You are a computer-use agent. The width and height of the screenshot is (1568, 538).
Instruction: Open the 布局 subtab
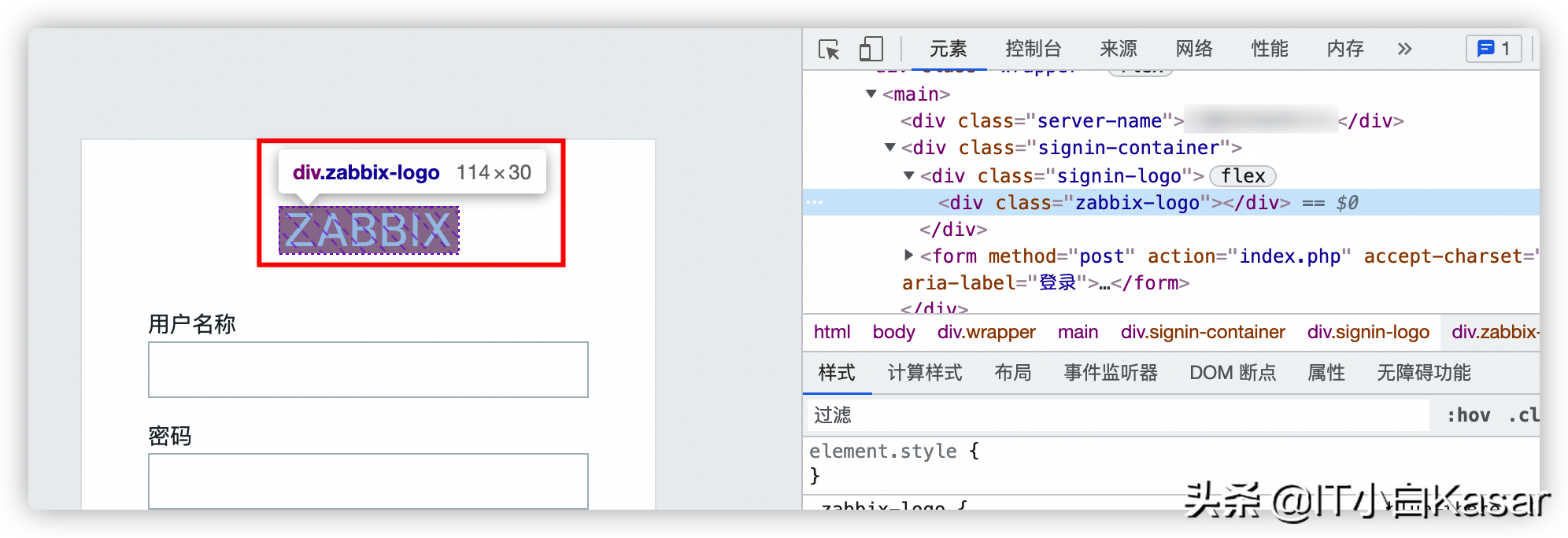click(x=1013, y=373)
